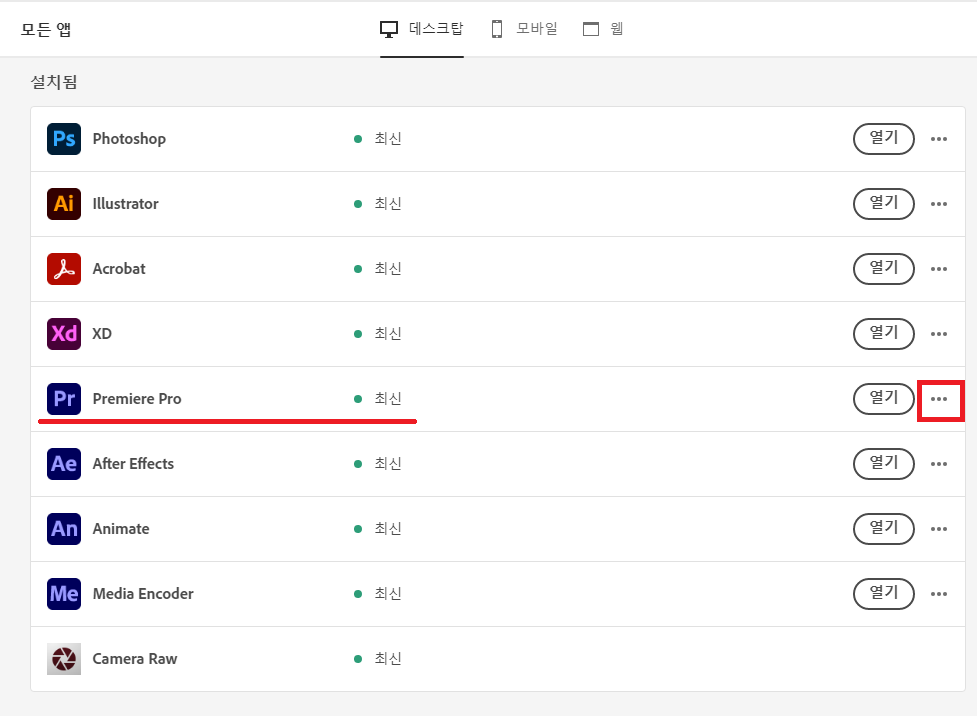Open more options for After Effects
Screen dimensions: 977x716
[x=939, y=464]
